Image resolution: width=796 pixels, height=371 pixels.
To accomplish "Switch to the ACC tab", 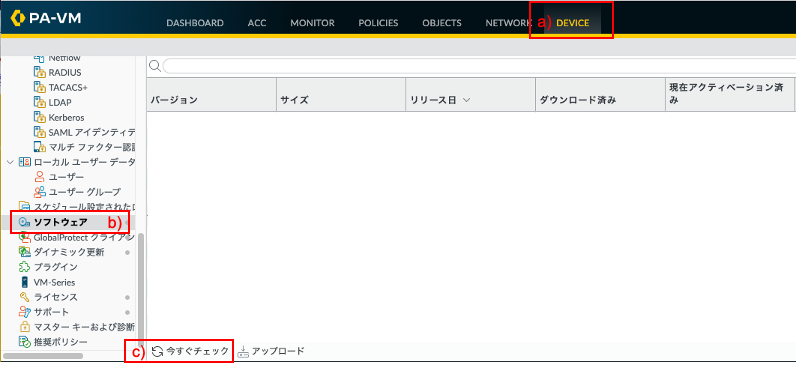I will tap(257, 23).
